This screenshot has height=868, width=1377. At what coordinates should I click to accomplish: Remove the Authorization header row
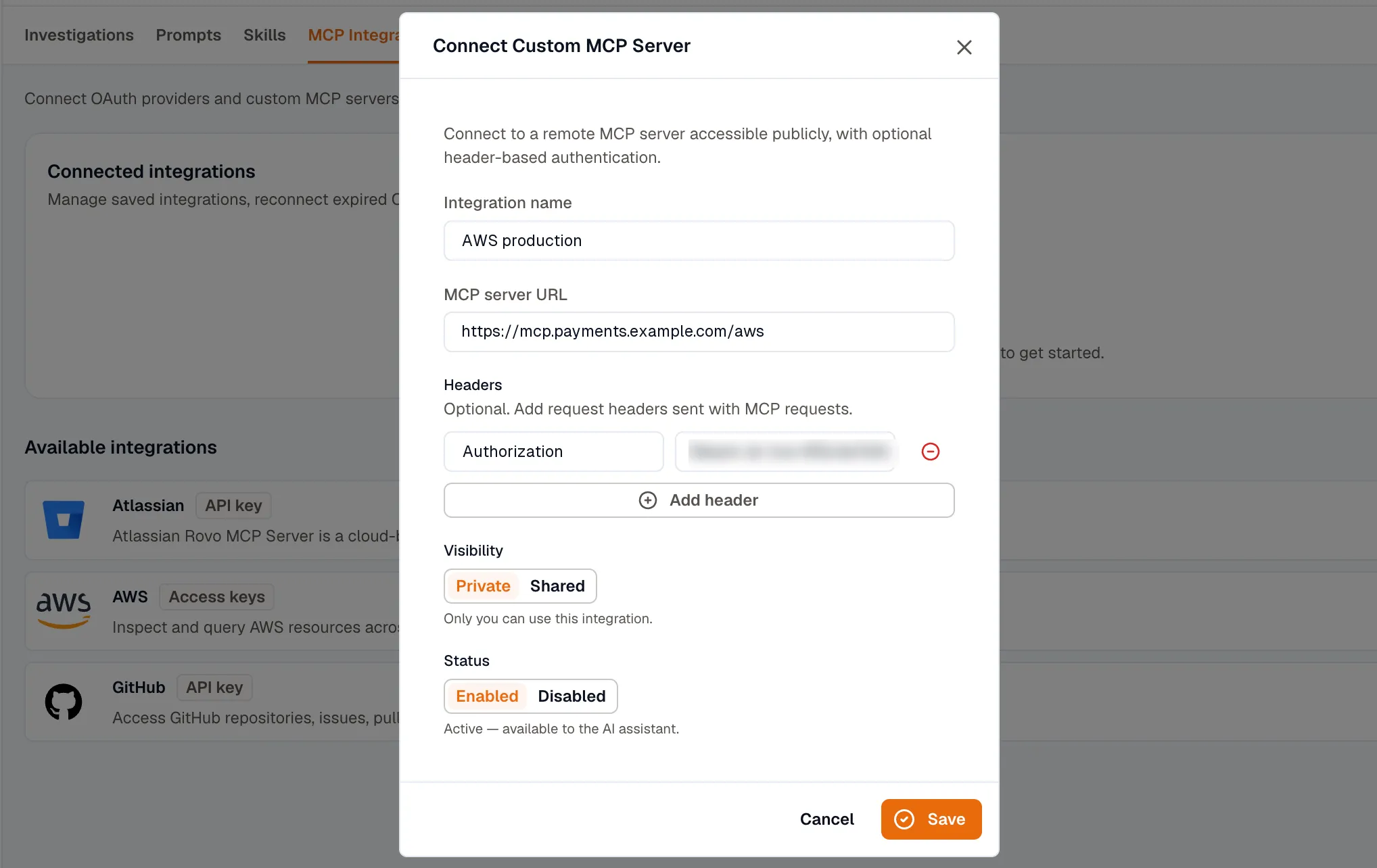tap(930, 452)
